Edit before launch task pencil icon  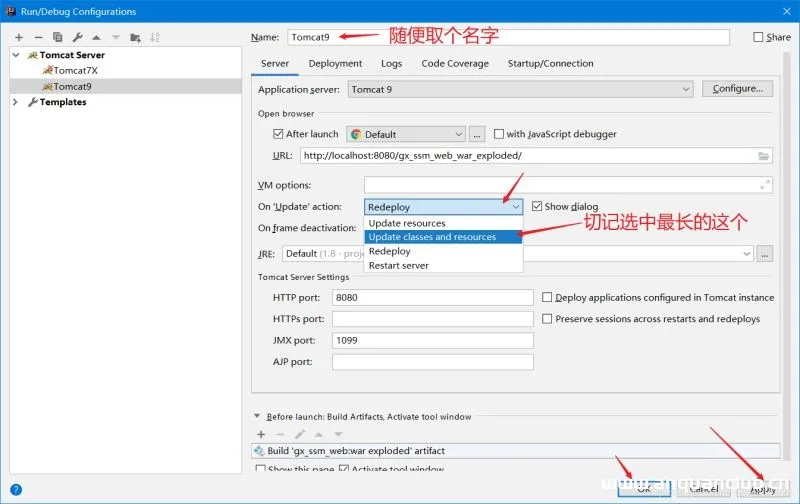click(x=299, y=434)
